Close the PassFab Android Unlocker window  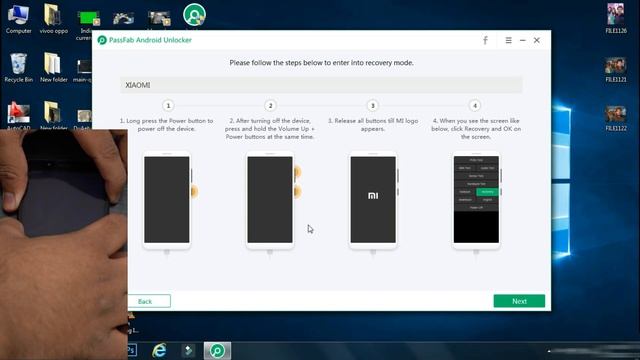[x=537, y=40]
